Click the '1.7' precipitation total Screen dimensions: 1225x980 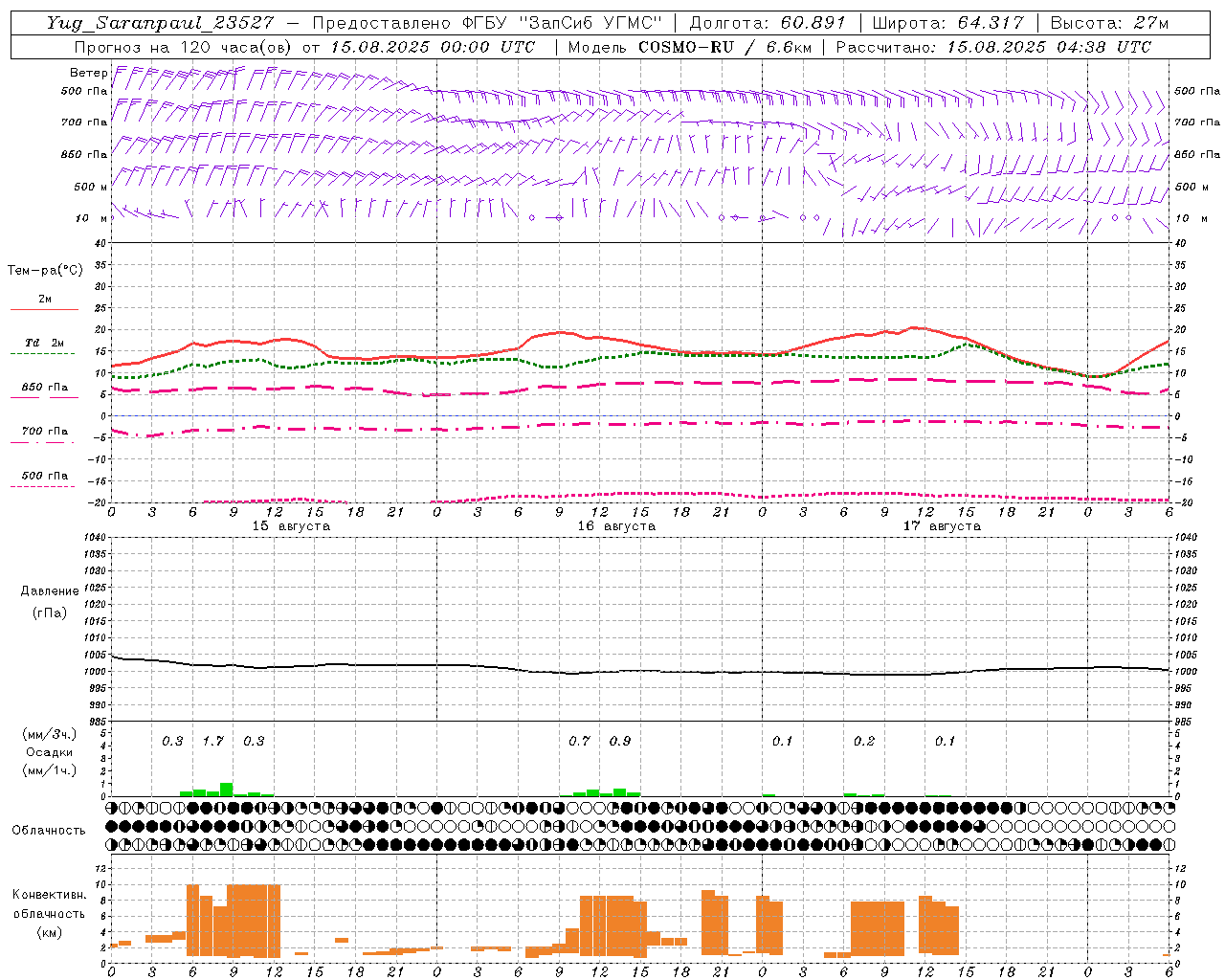(x=212, y=742)
